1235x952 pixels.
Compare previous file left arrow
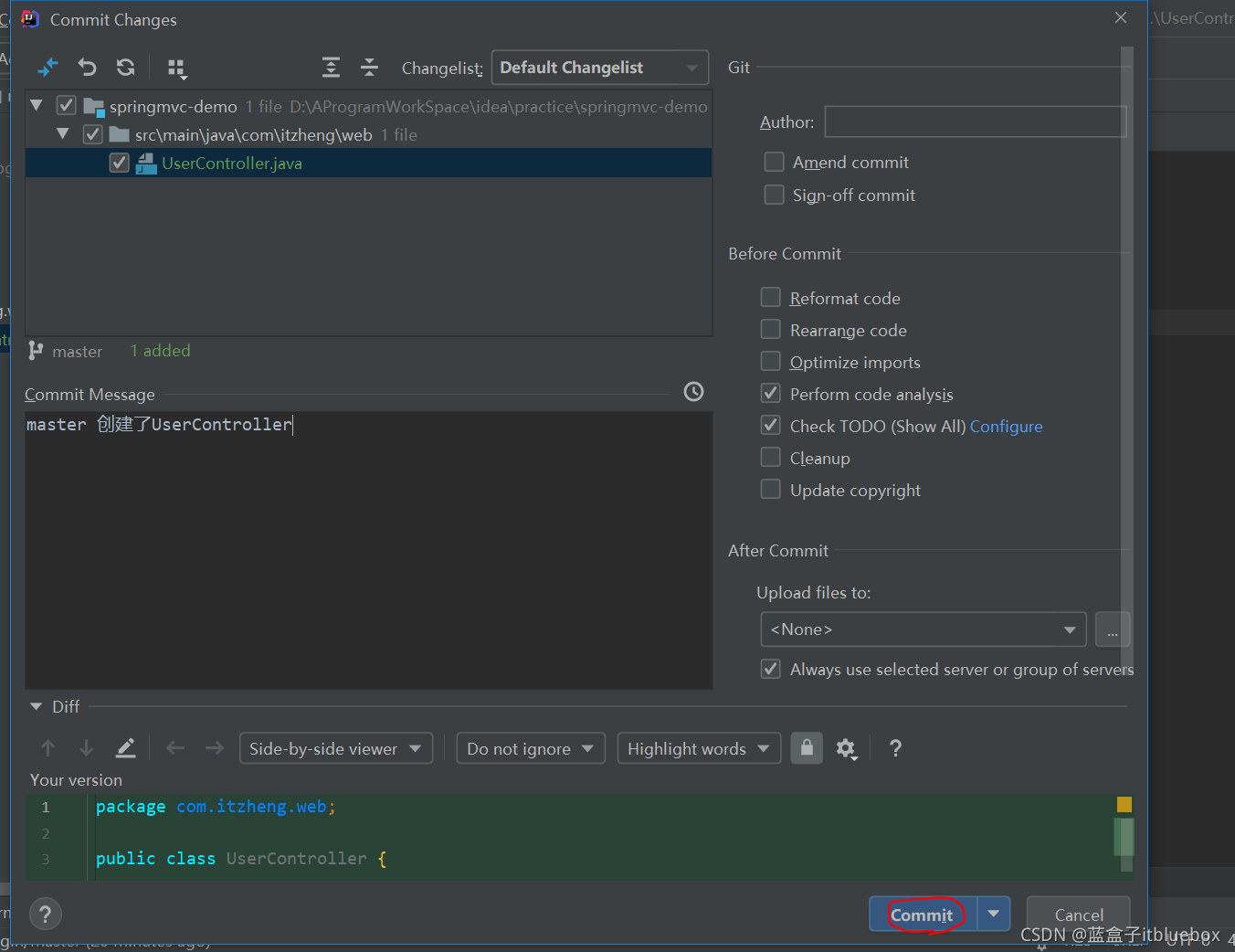(x=175, y=748)
